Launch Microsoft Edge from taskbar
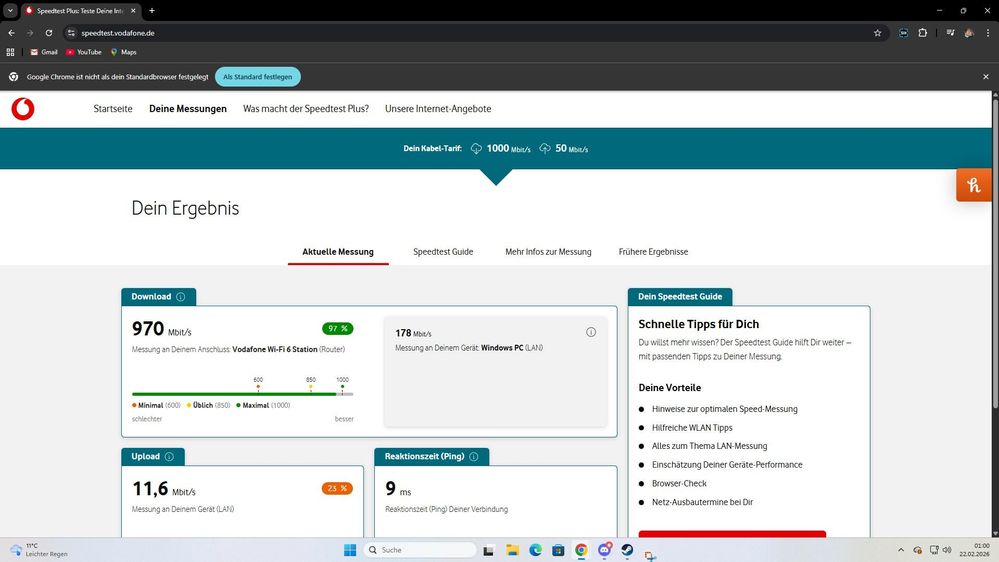This screenshot has height=562, width=999. click(x=535, y=550)
